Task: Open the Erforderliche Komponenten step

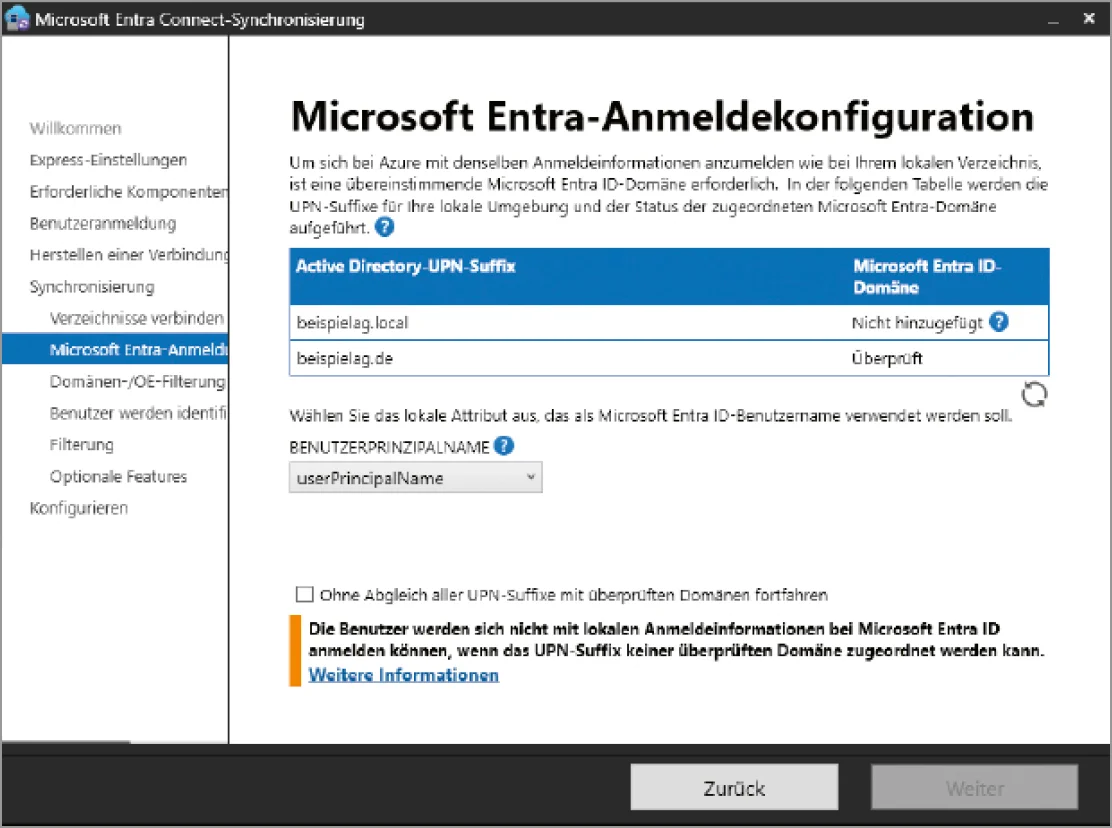Action: (128, 191)
